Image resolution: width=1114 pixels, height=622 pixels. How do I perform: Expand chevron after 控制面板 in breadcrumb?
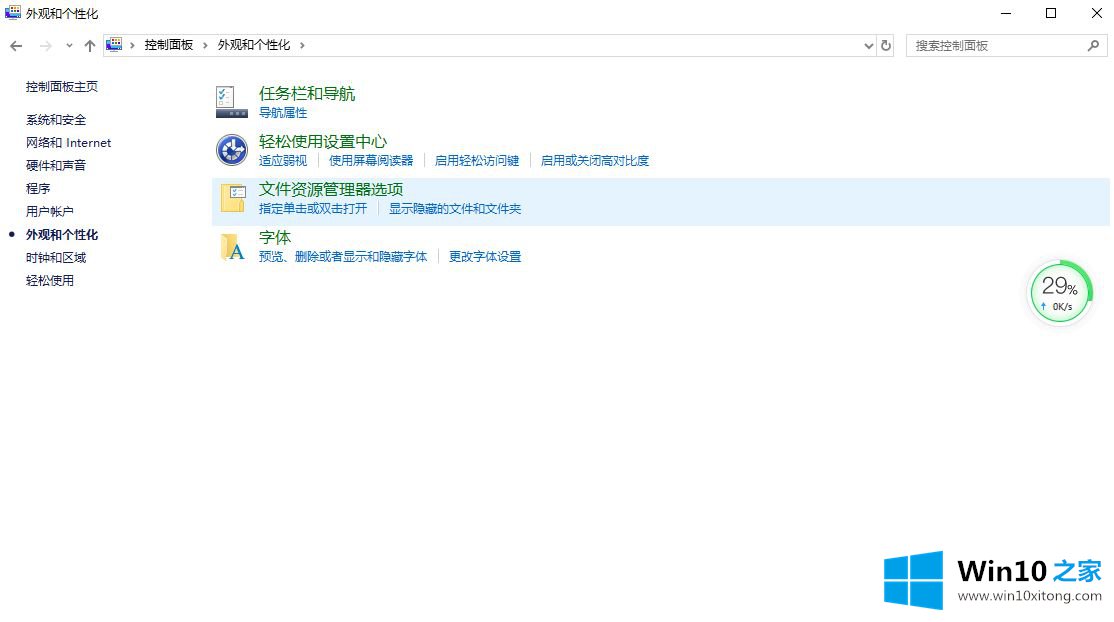coord(205,46)
